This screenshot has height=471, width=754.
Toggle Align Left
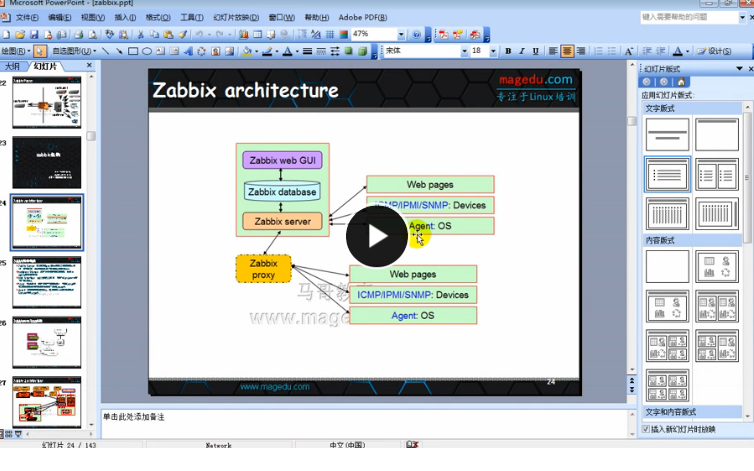(553, 51)
